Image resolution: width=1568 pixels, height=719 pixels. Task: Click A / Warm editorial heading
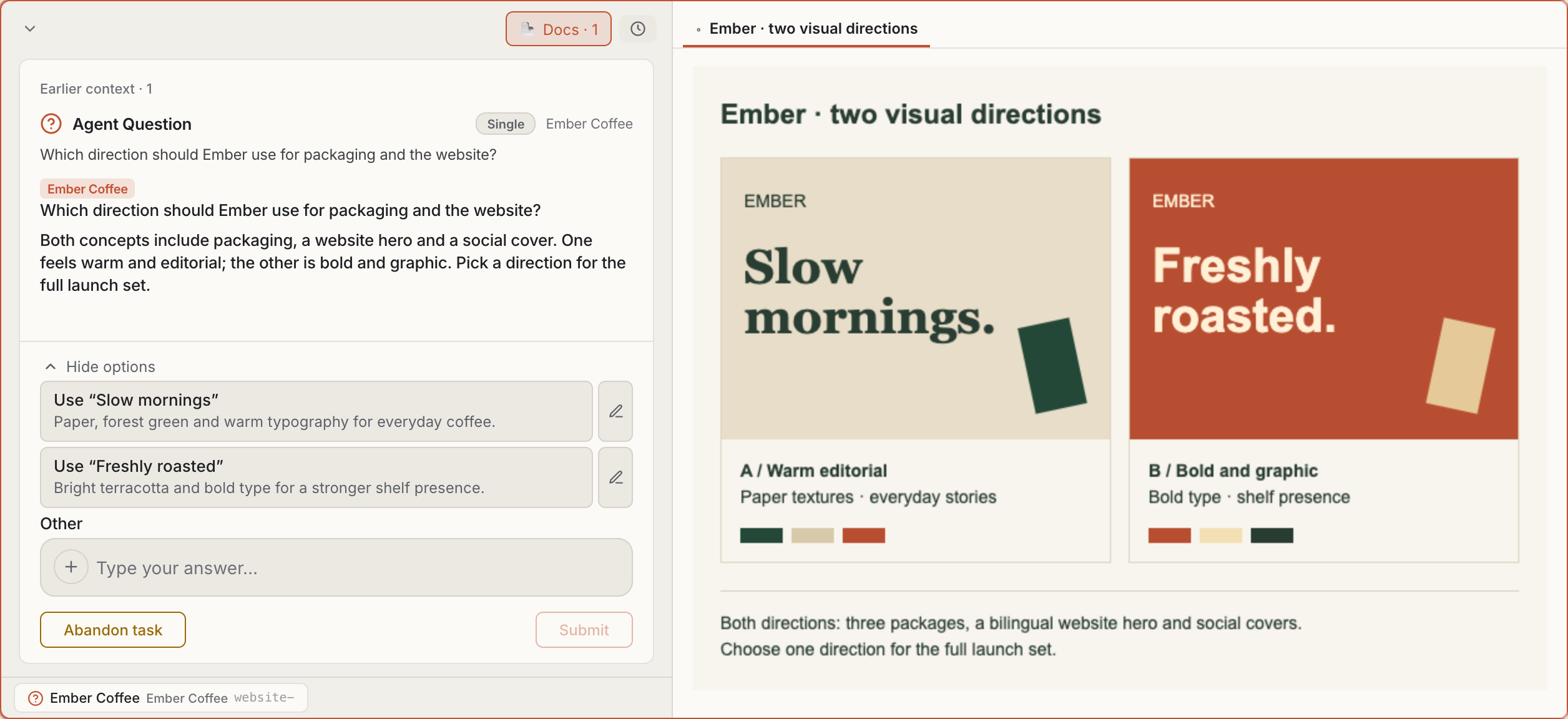(813, 471)
